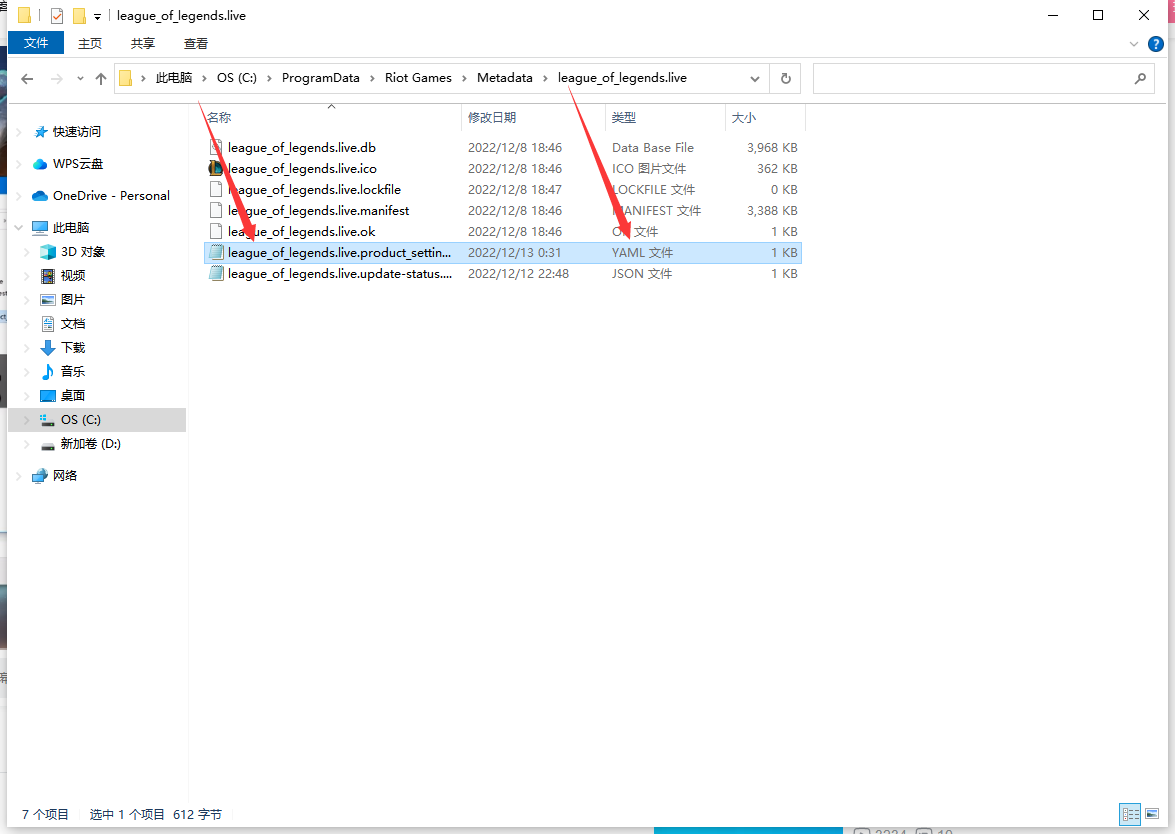Click the search magnifier icon

point(1140,78)
